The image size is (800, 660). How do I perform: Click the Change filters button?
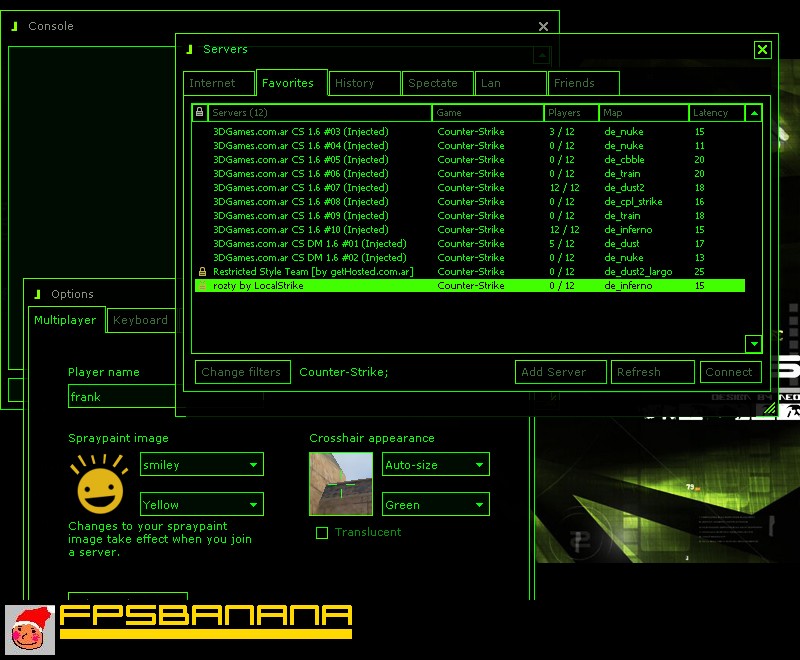pyautogui.click(x=243, y=372)
